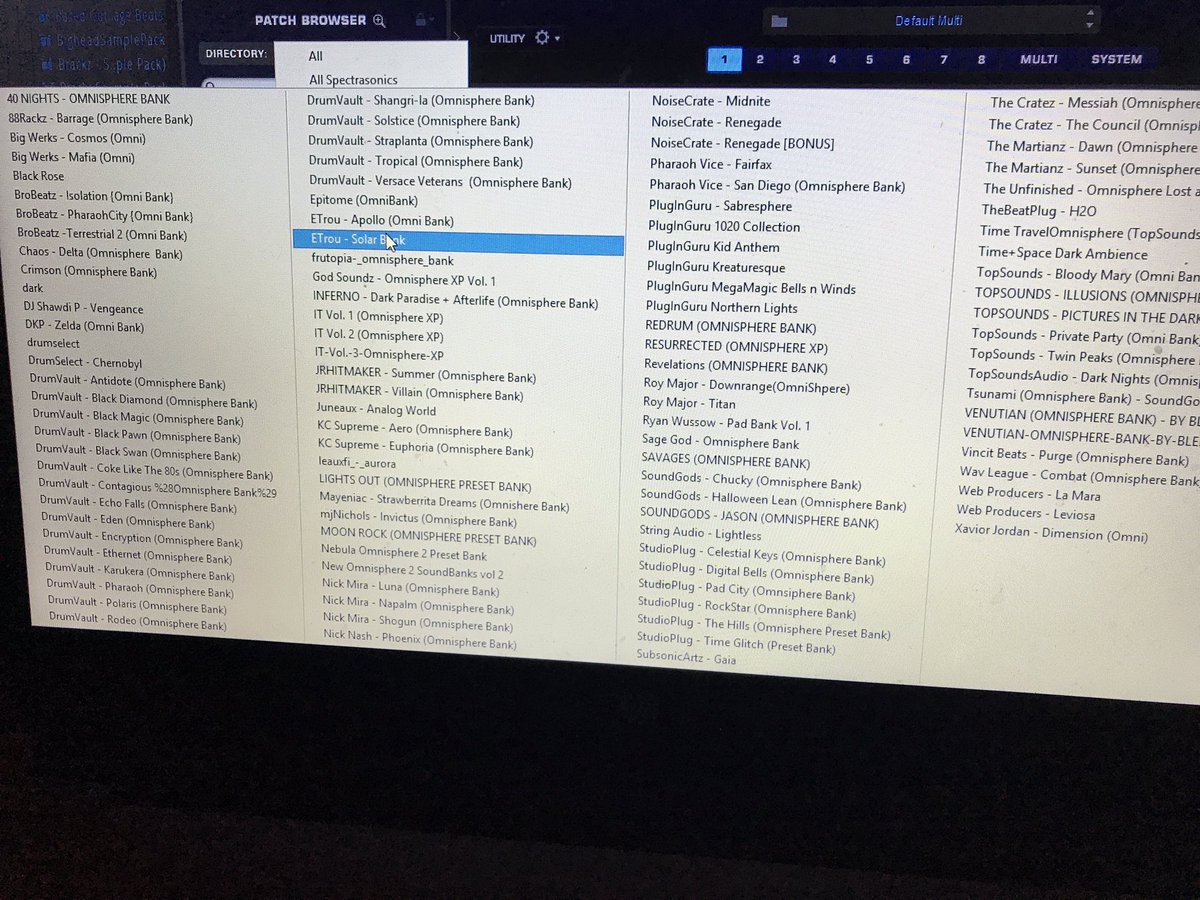Select the 'Black Rose' bank
Image resolution: width=1200 pixels, height=900 pixels.
click(x=38, y=176)
